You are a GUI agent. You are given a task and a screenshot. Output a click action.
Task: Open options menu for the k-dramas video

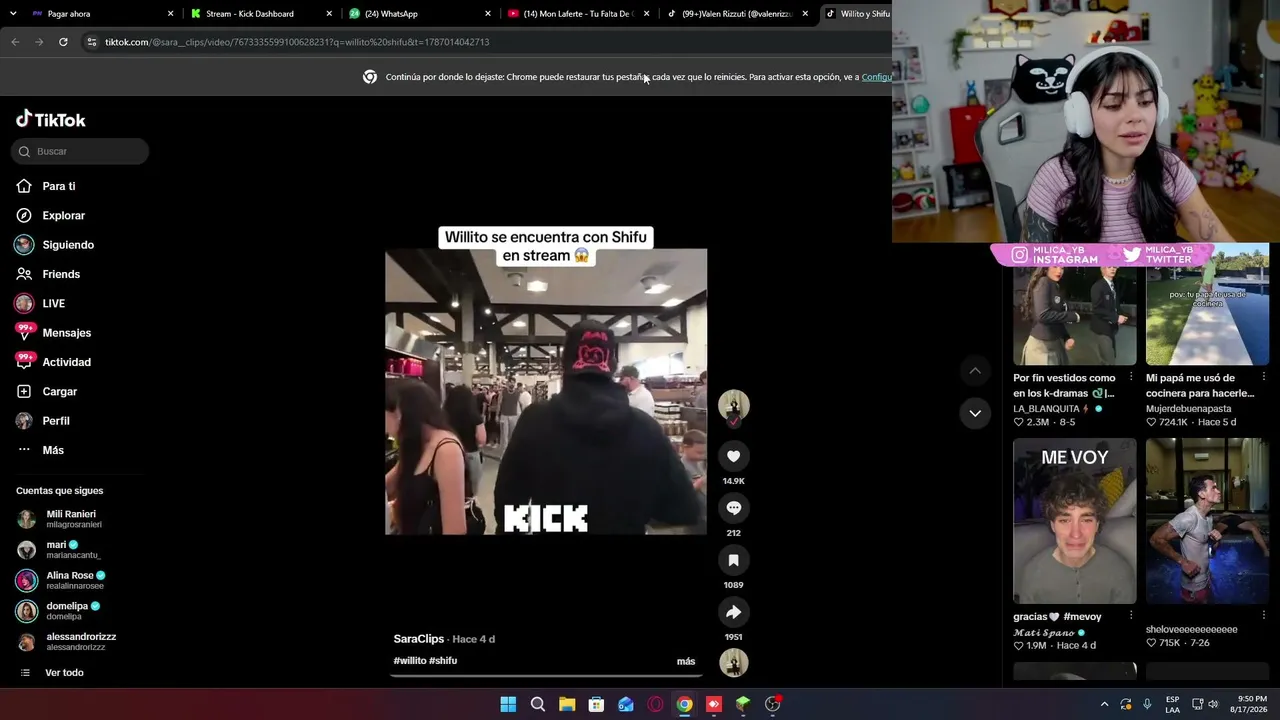1131,378
